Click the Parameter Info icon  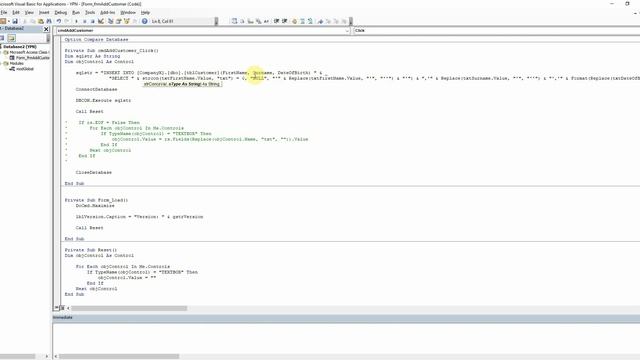(x=258, y=21)
